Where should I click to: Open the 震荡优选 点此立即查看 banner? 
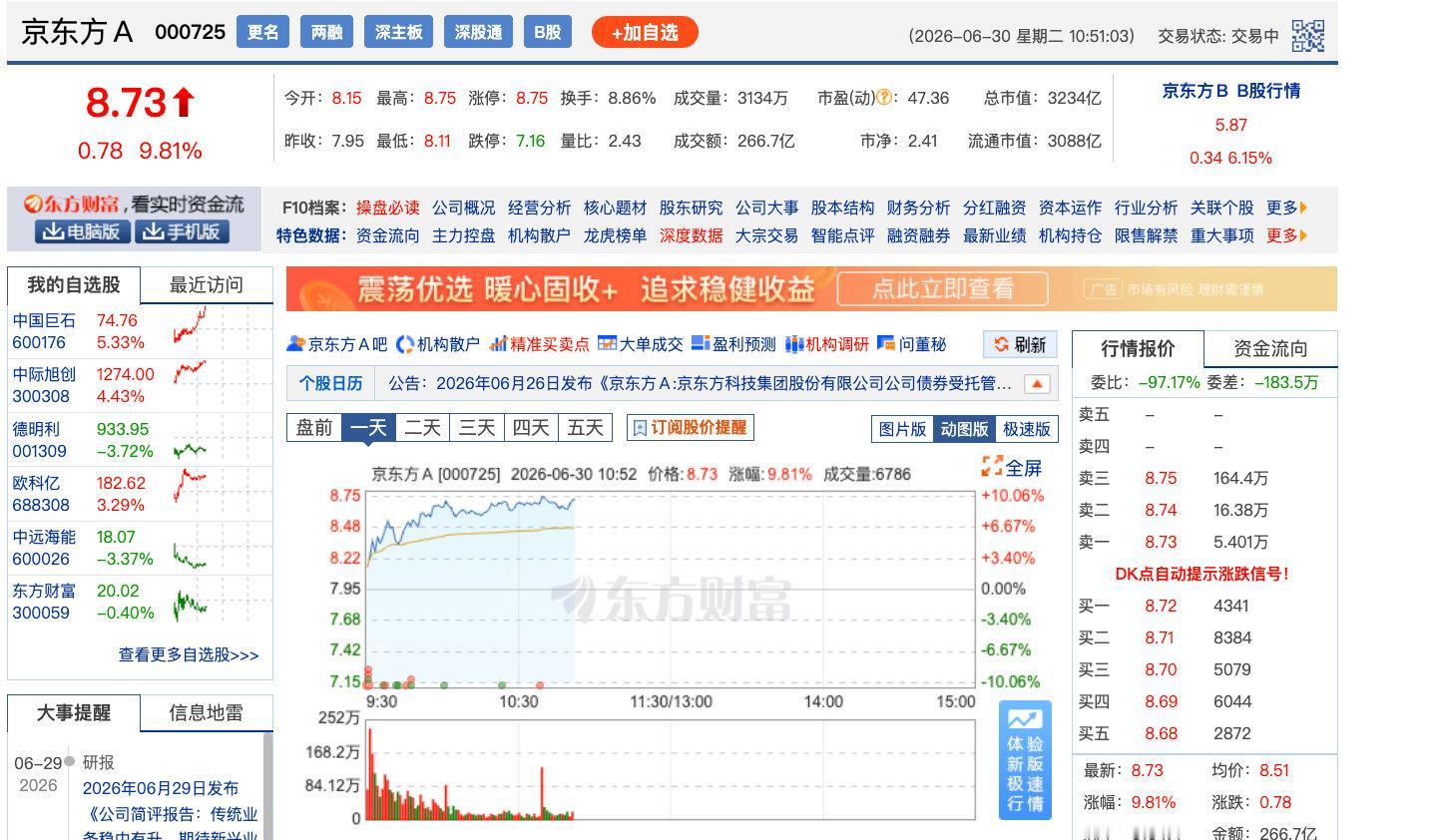(x=811, y=289)
